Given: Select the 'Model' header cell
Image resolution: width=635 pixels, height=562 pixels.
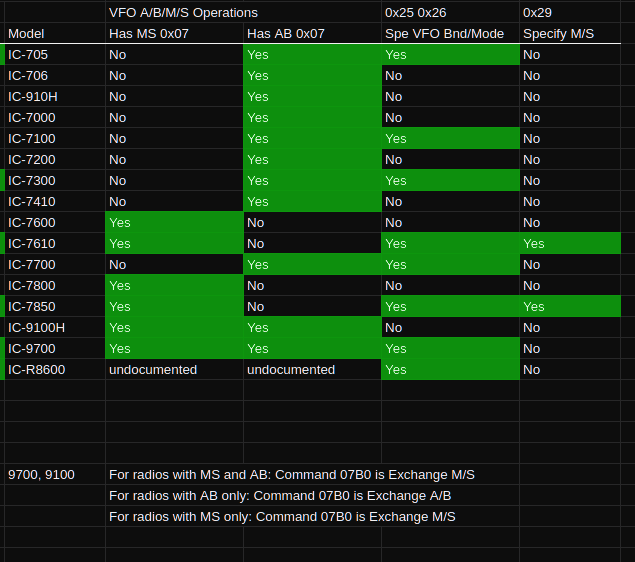Looking at the screenshot, I should [55, 33].
